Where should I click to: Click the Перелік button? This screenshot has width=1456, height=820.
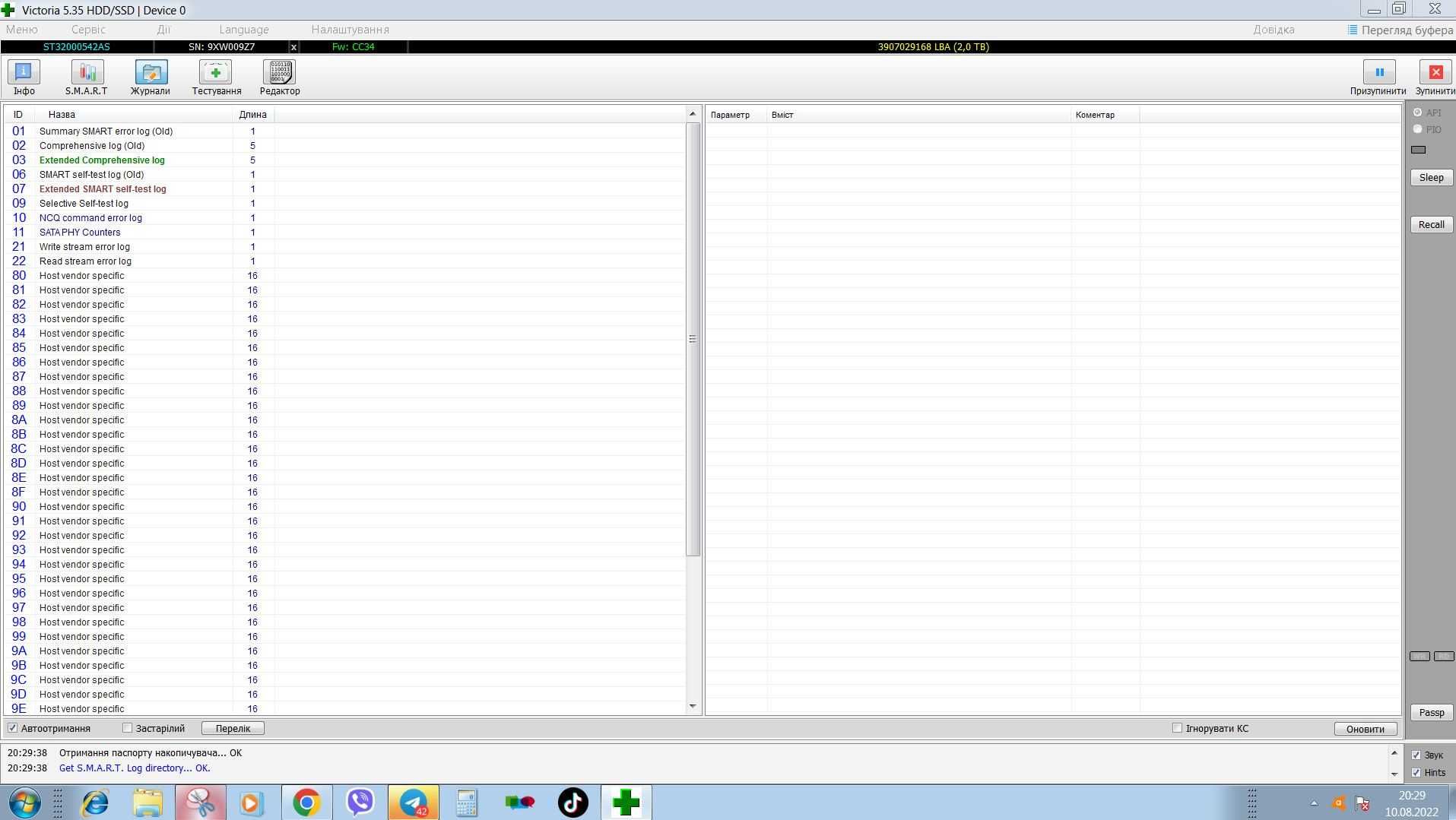[233, 728]
